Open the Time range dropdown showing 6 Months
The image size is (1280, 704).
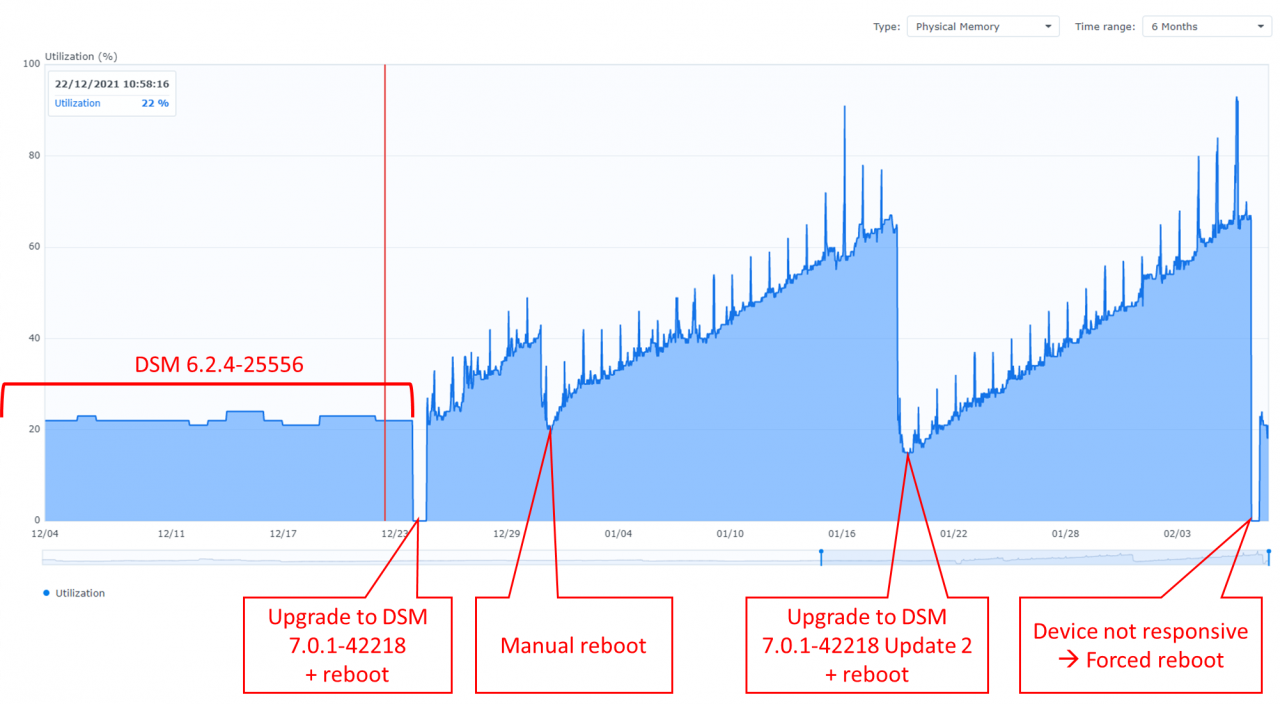click(1206, 27)
